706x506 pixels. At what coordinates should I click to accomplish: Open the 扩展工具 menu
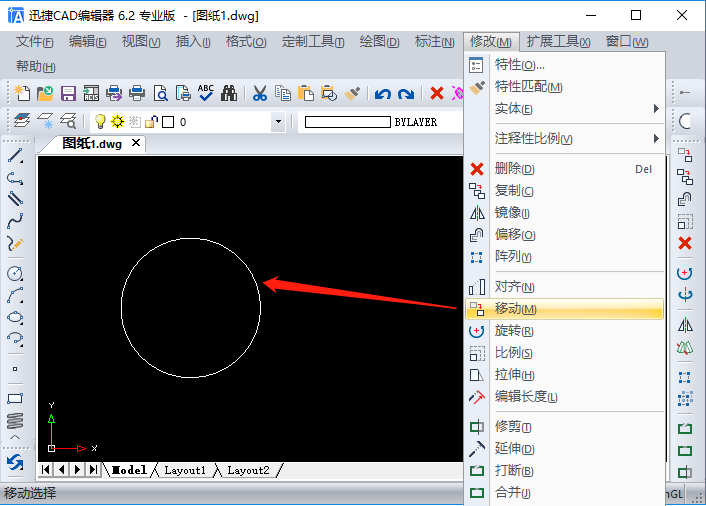pyautogui.click(x=558, y=42)
